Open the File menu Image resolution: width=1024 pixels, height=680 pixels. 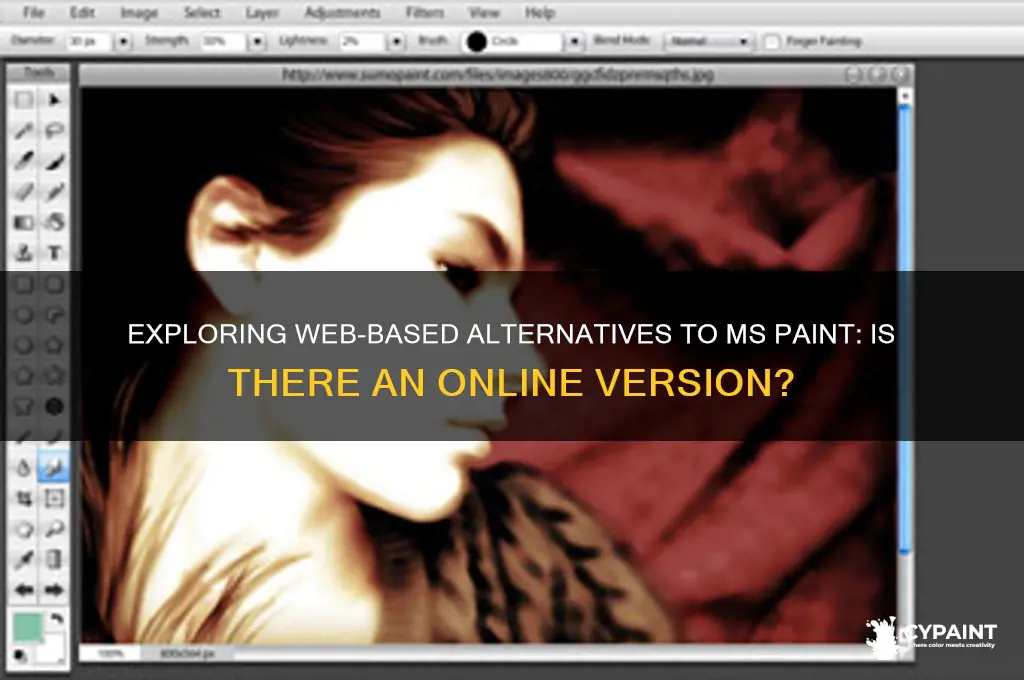click(x=33, y=12)
